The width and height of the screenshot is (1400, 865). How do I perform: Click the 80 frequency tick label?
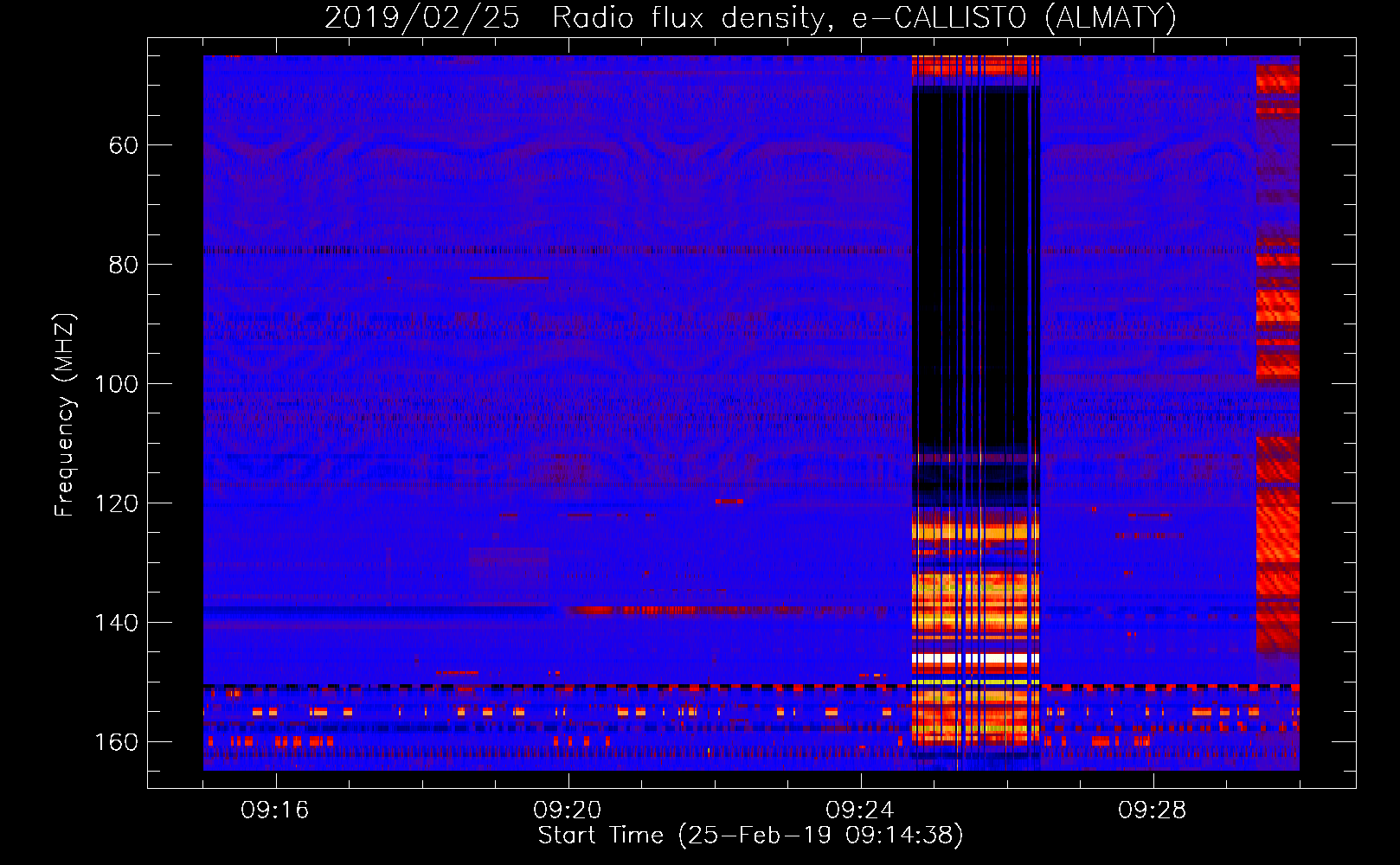click(x=124, y=265)
